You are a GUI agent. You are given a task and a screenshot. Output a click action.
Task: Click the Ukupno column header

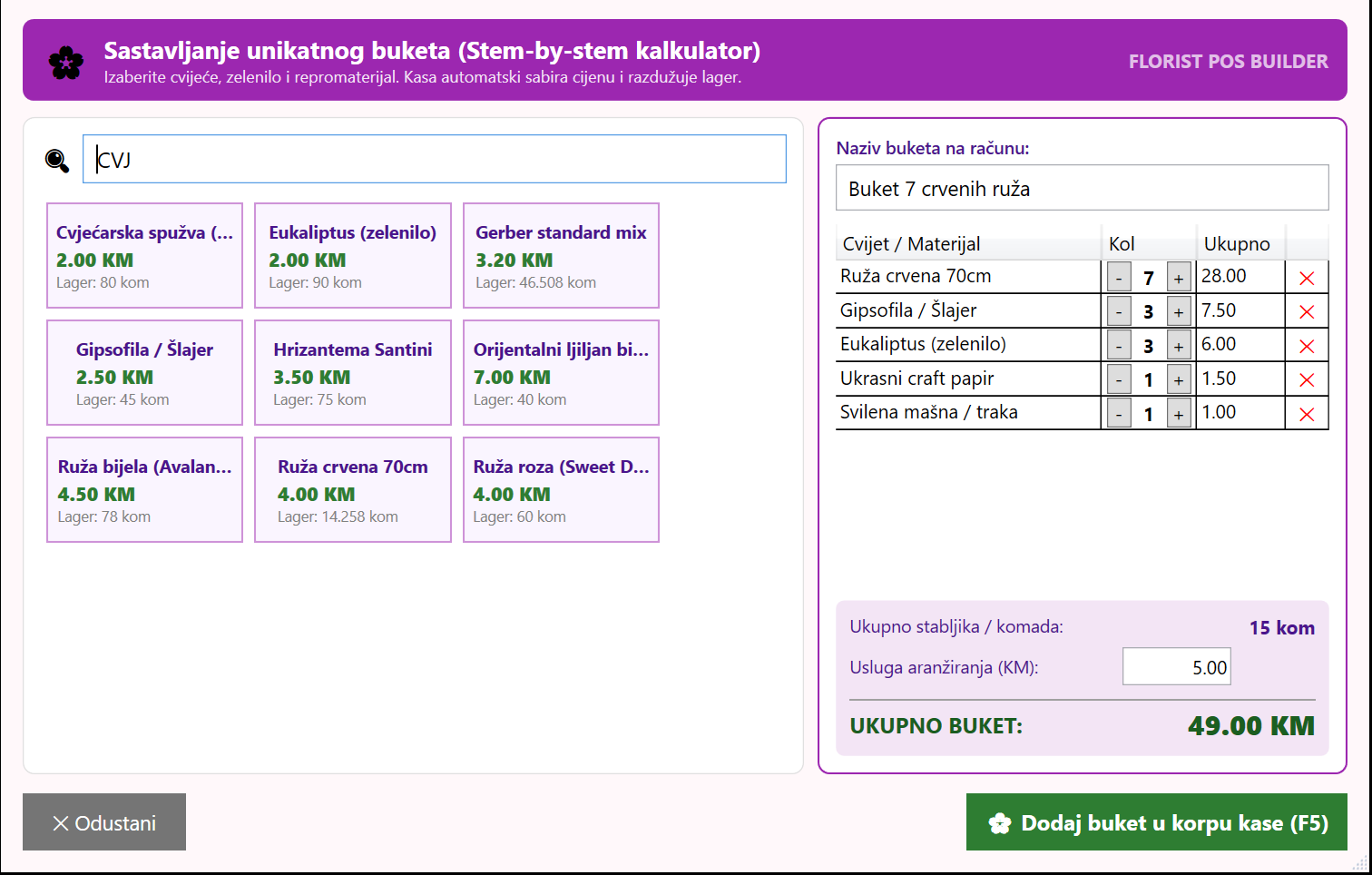pos(1240,243)
